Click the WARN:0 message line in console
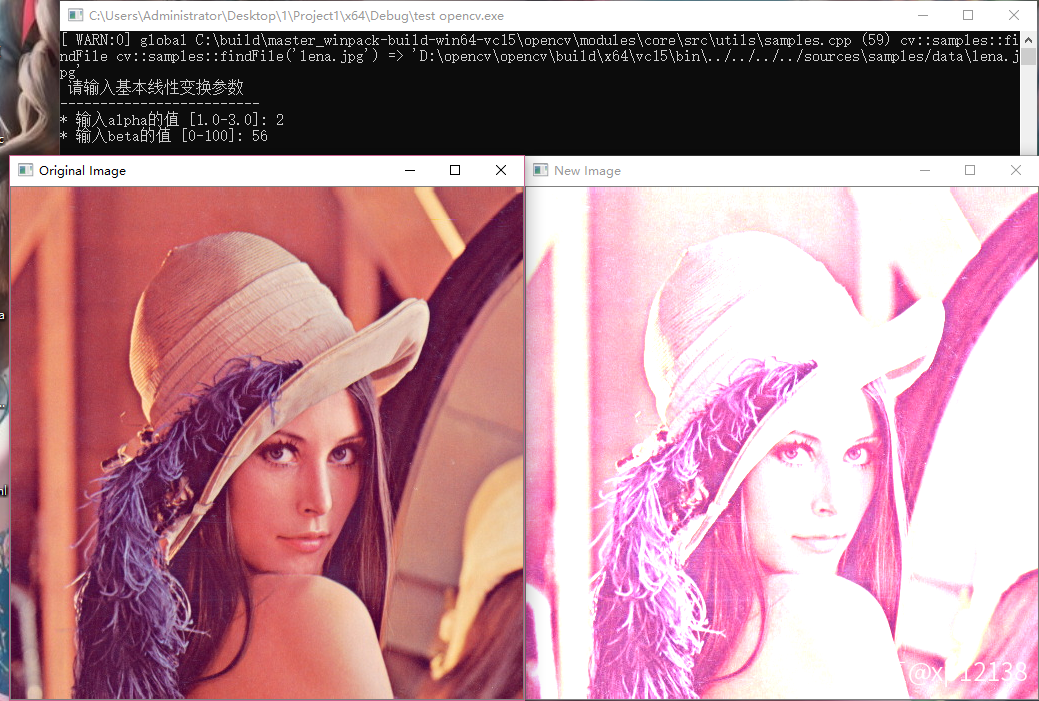This screenshot has height=701, width=1039. click(x=539, y=56)
